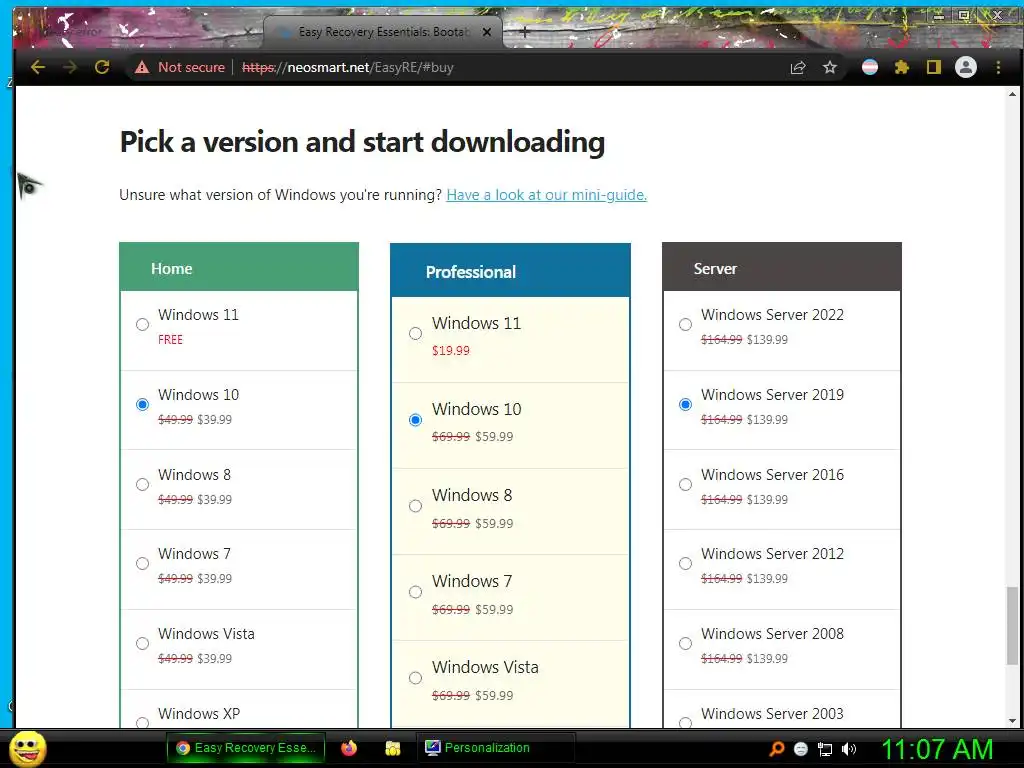Viewport: 1024px width, 768px height.
Task: Open the share page icon
Action: click(798, 67)
